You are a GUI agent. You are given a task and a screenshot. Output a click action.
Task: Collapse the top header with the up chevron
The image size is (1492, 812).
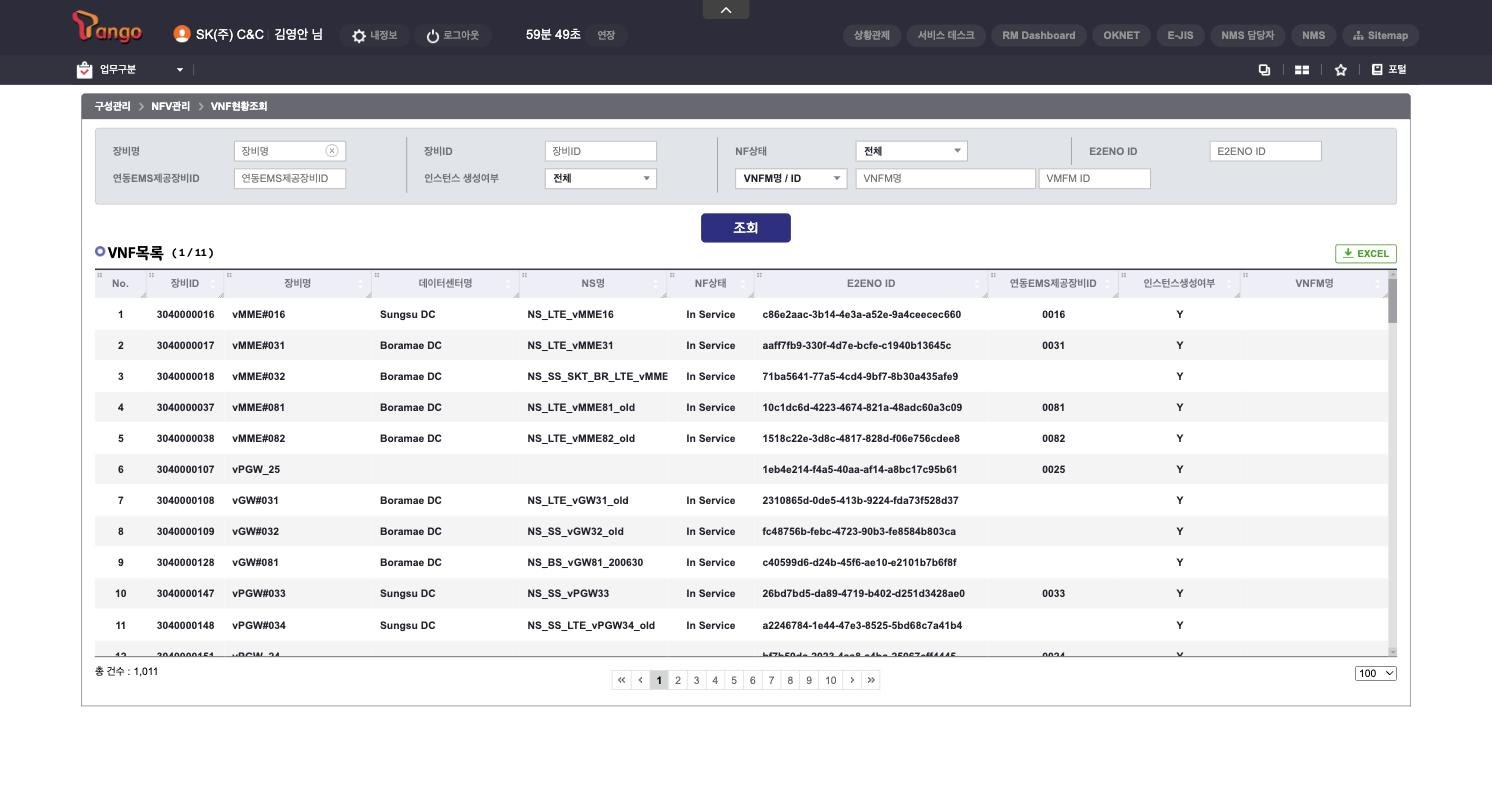726,10
